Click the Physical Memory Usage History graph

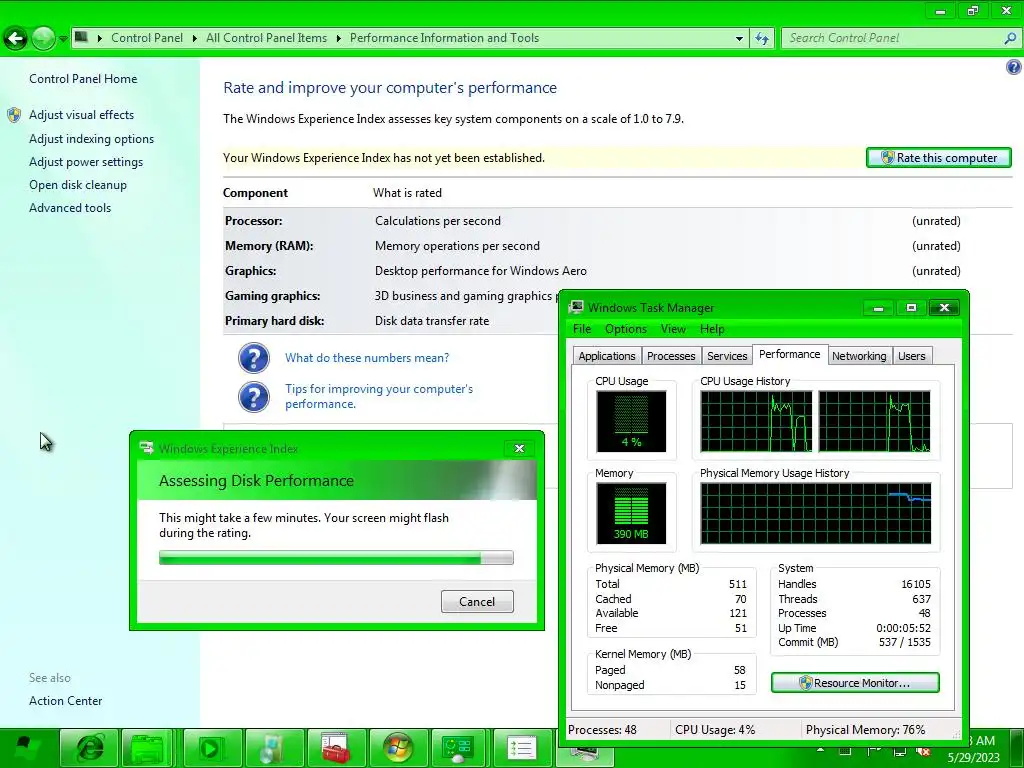816,513
